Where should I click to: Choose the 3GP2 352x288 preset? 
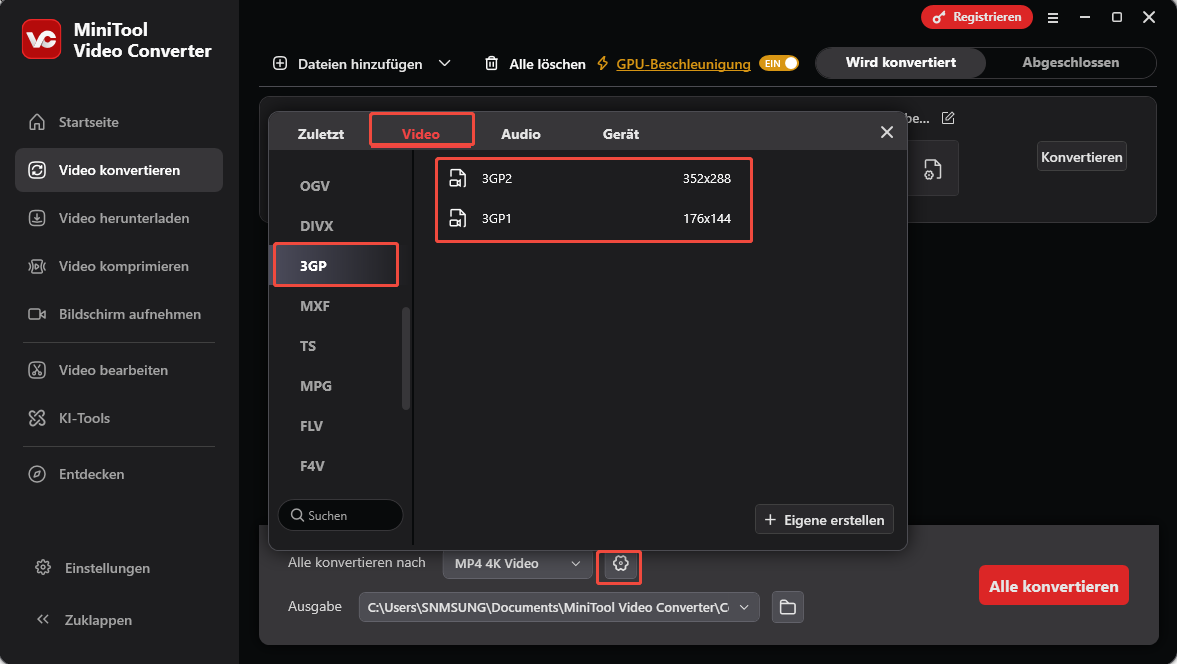click(x=593, y=179)
